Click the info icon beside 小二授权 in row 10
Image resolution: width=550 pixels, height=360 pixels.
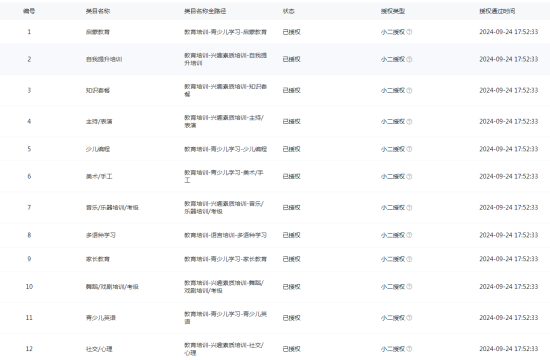point(409,287)
